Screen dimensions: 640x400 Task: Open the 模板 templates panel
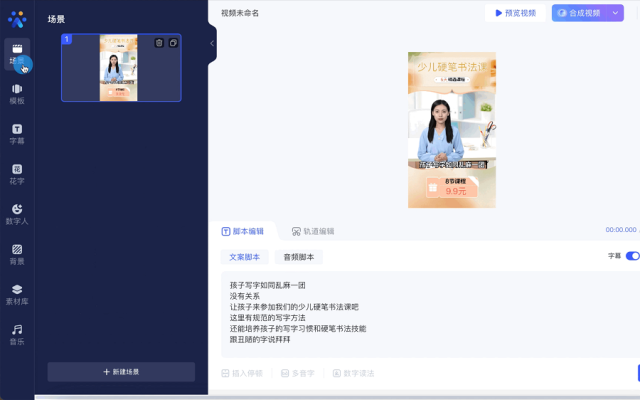17,94
